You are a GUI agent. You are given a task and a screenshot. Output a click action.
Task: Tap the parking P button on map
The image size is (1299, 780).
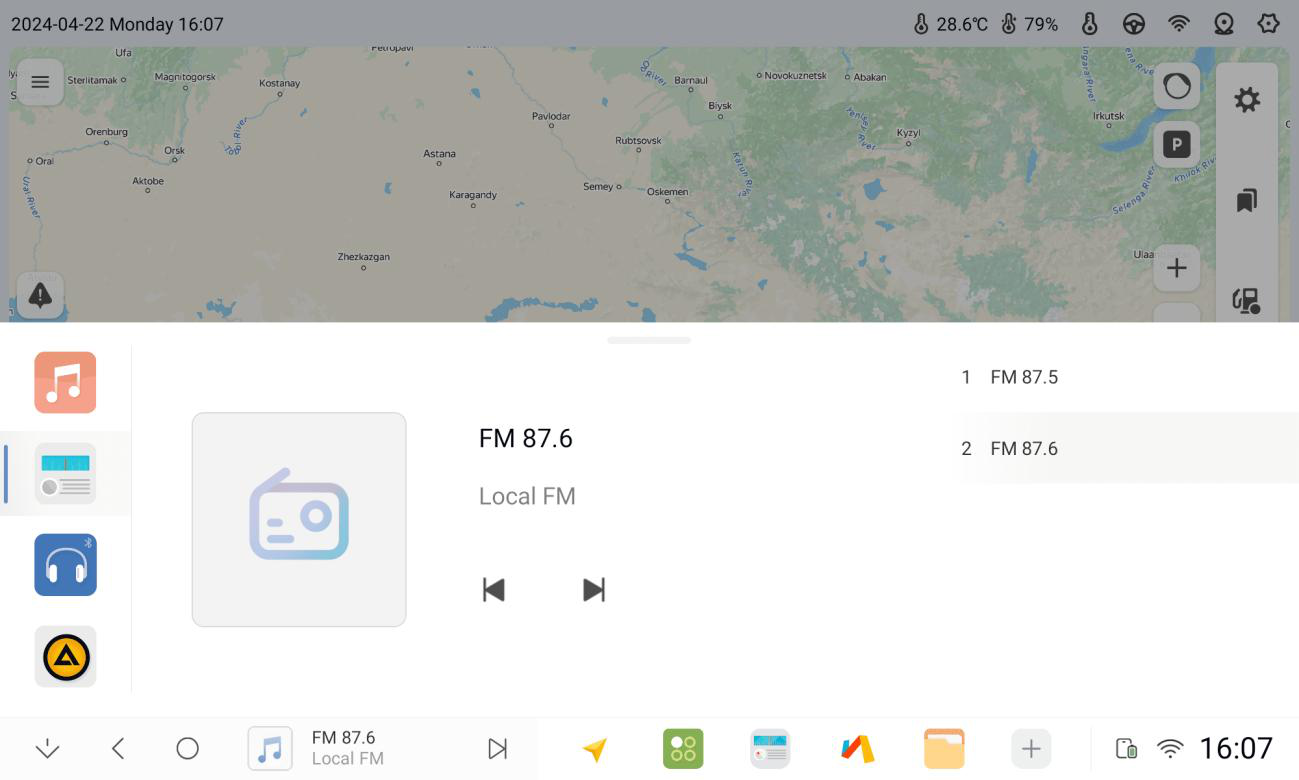tap(1177, 145)
